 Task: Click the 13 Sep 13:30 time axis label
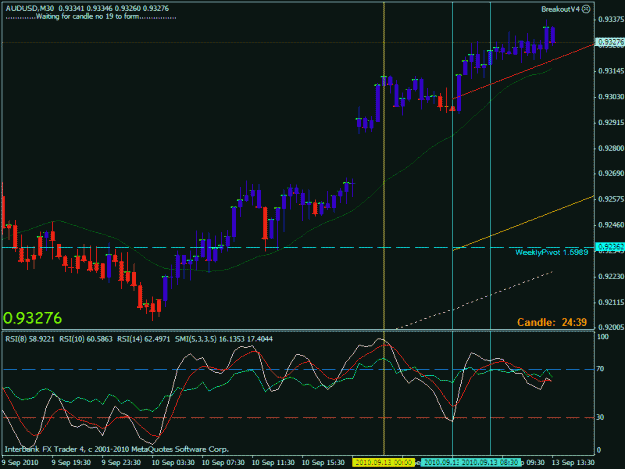click(573, 463)
